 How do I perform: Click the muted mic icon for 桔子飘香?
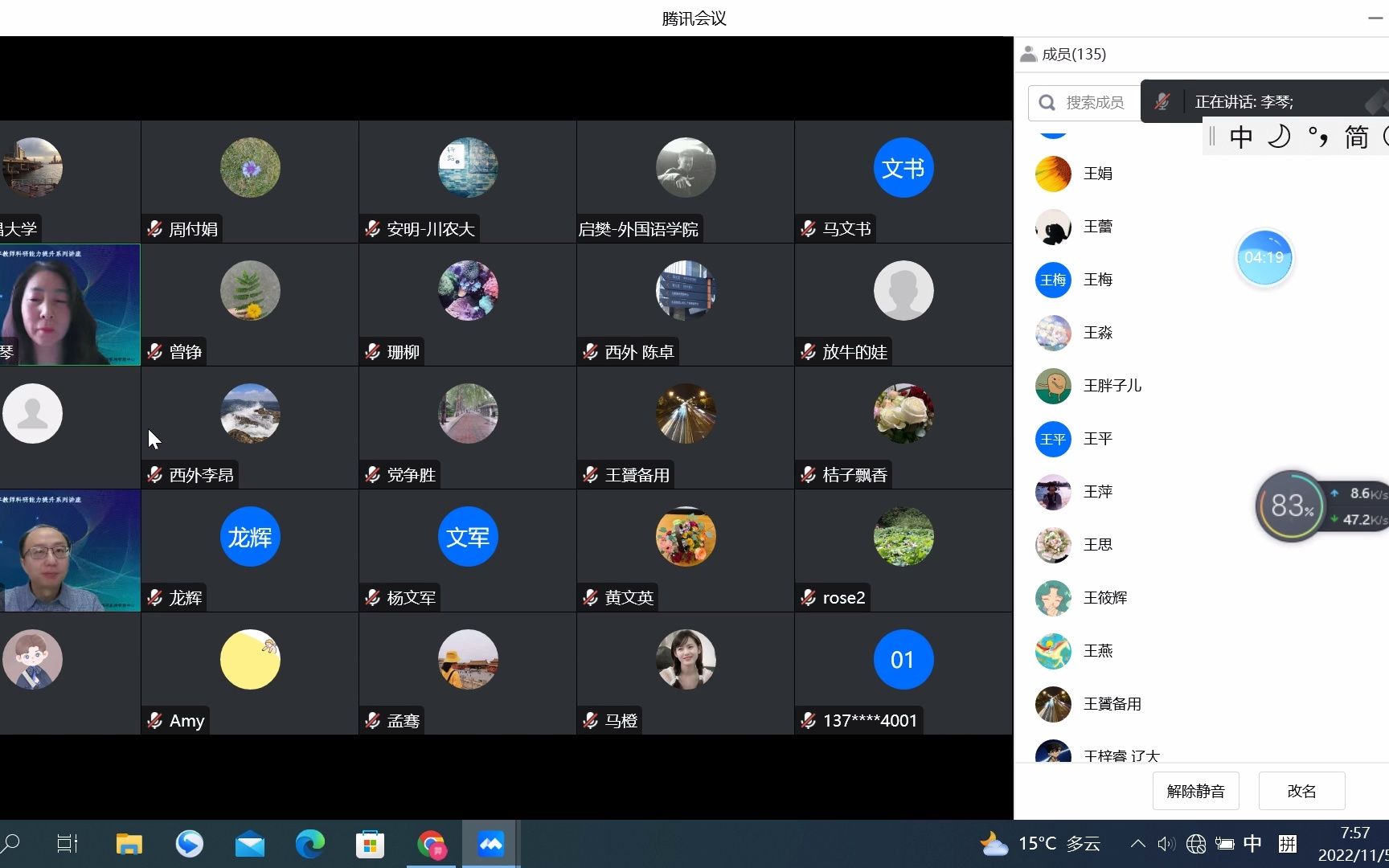click(x=809, y=475)
